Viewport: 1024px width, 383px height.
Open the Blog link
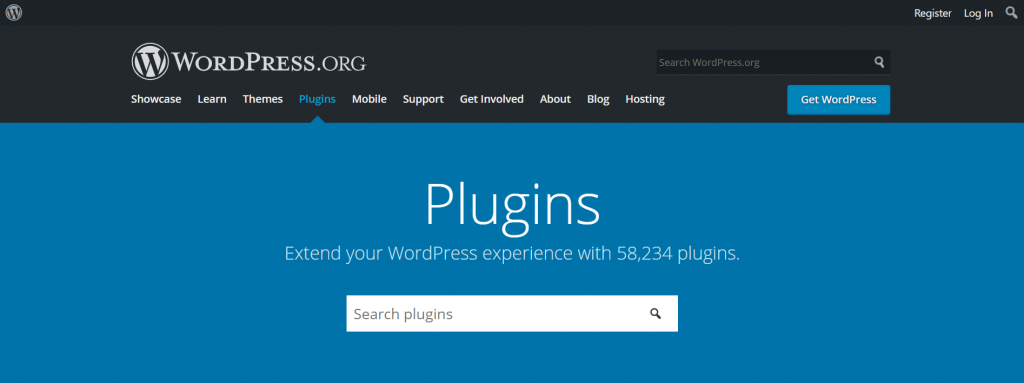click(x=598, y=99)
